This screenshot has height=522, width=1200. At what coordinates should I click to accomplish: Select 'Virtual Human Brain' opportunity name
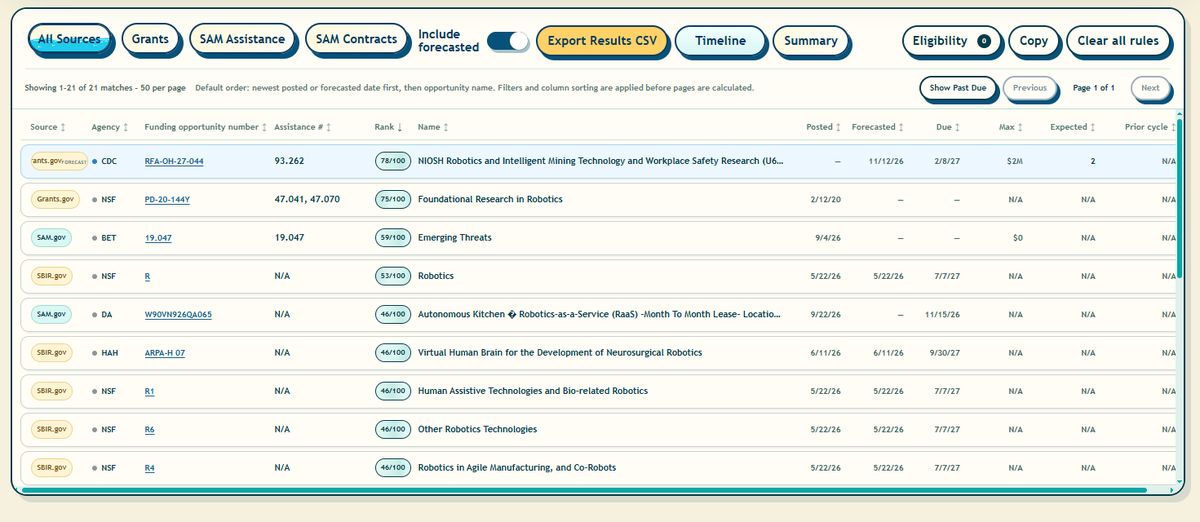(560, 353)
